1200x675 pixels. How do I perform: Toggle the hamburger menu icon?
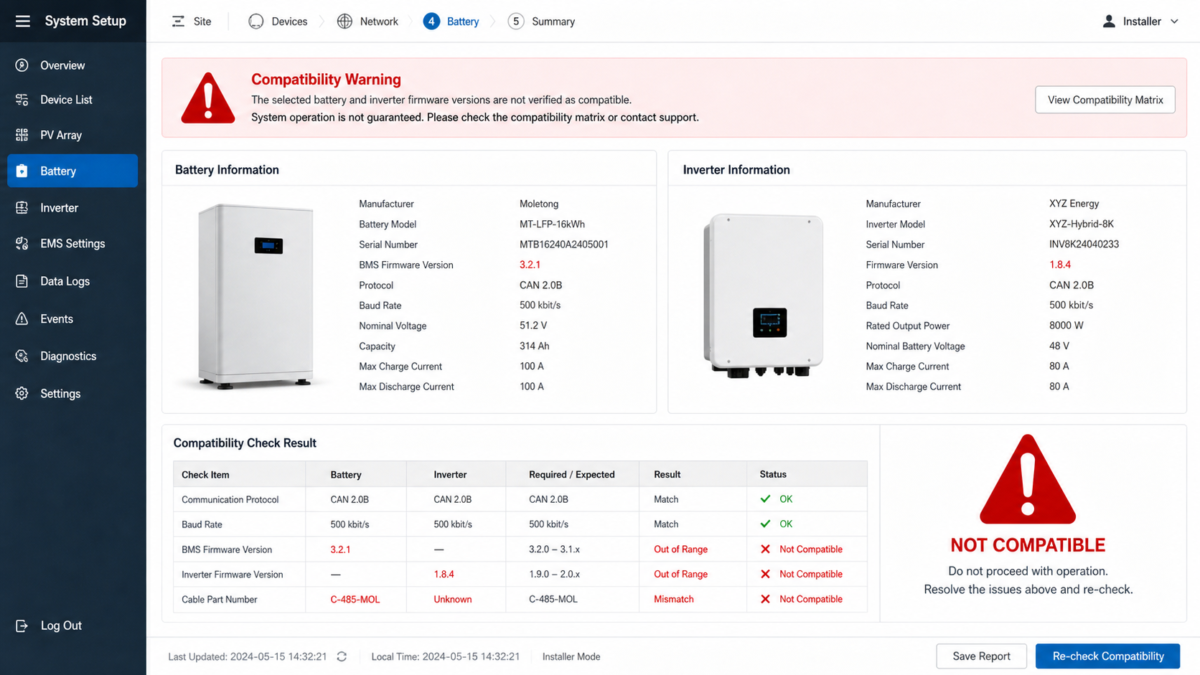point(23,21)
